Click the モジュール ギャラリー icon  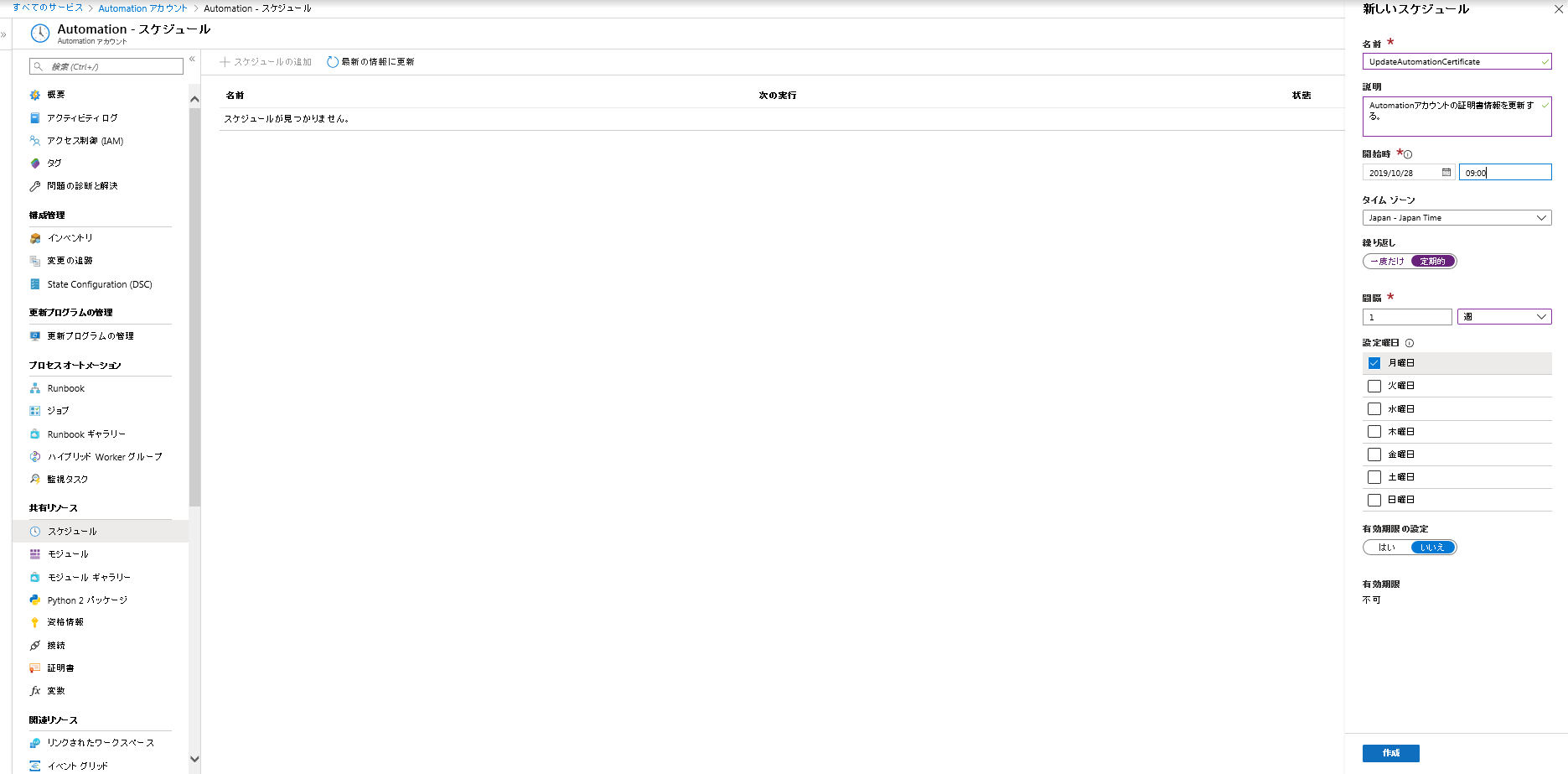35,577
